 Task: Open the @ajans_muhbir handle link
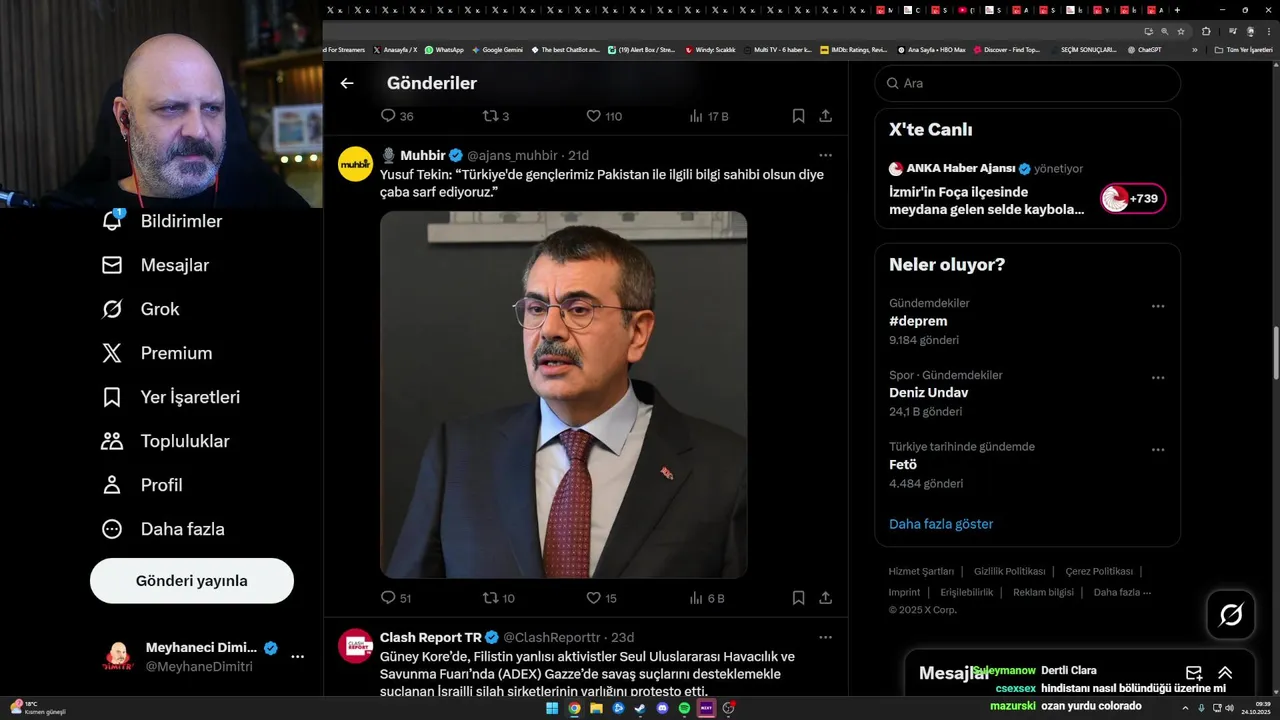(512, 155)
